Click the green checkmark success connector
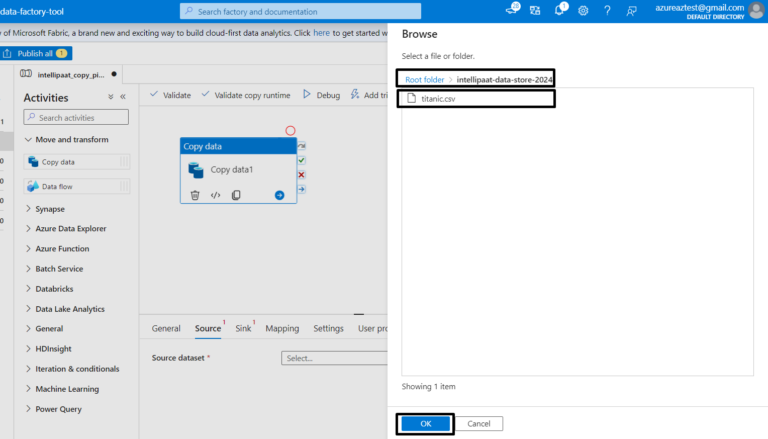Image resolution: width=768 pixels, height=439 pixels. 301,160
